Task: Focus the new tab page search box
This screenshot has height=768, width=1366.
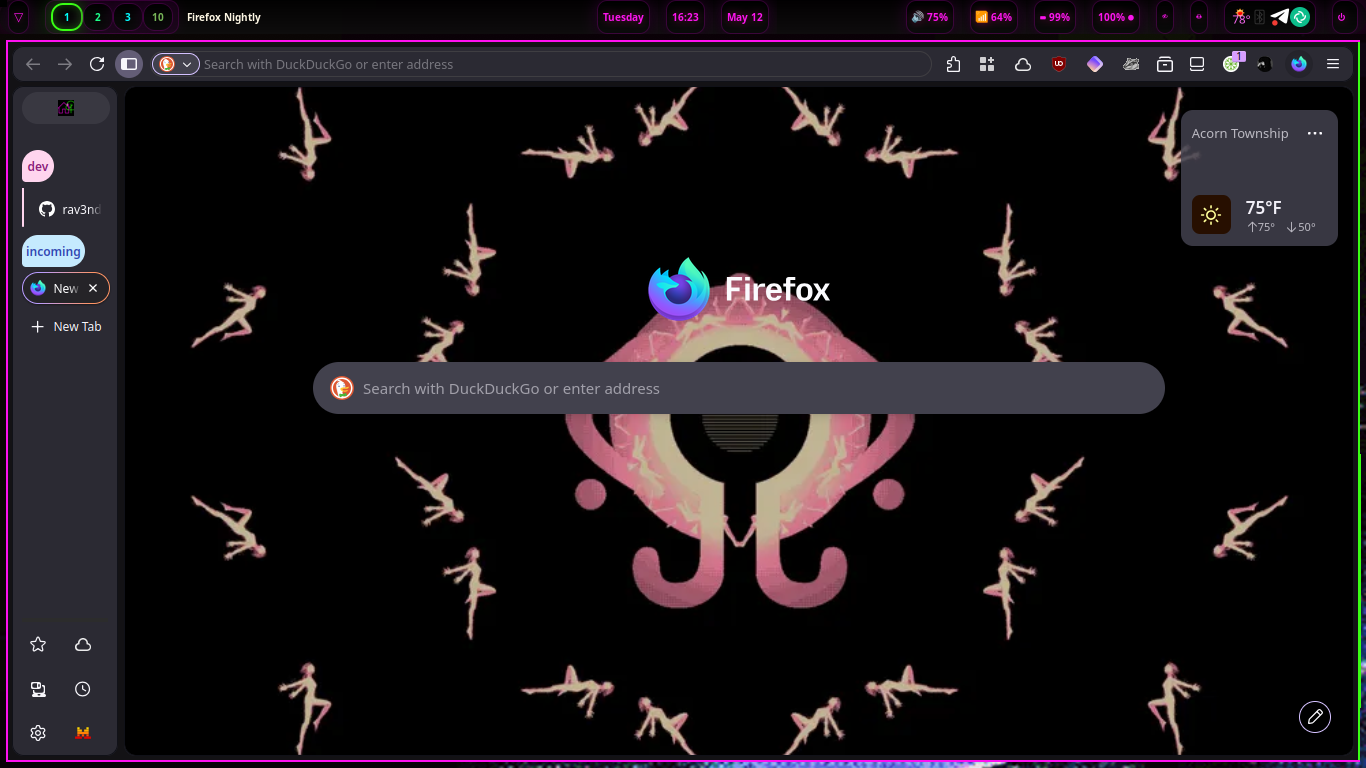Action: pyautogui.click(x=739, y=388)
